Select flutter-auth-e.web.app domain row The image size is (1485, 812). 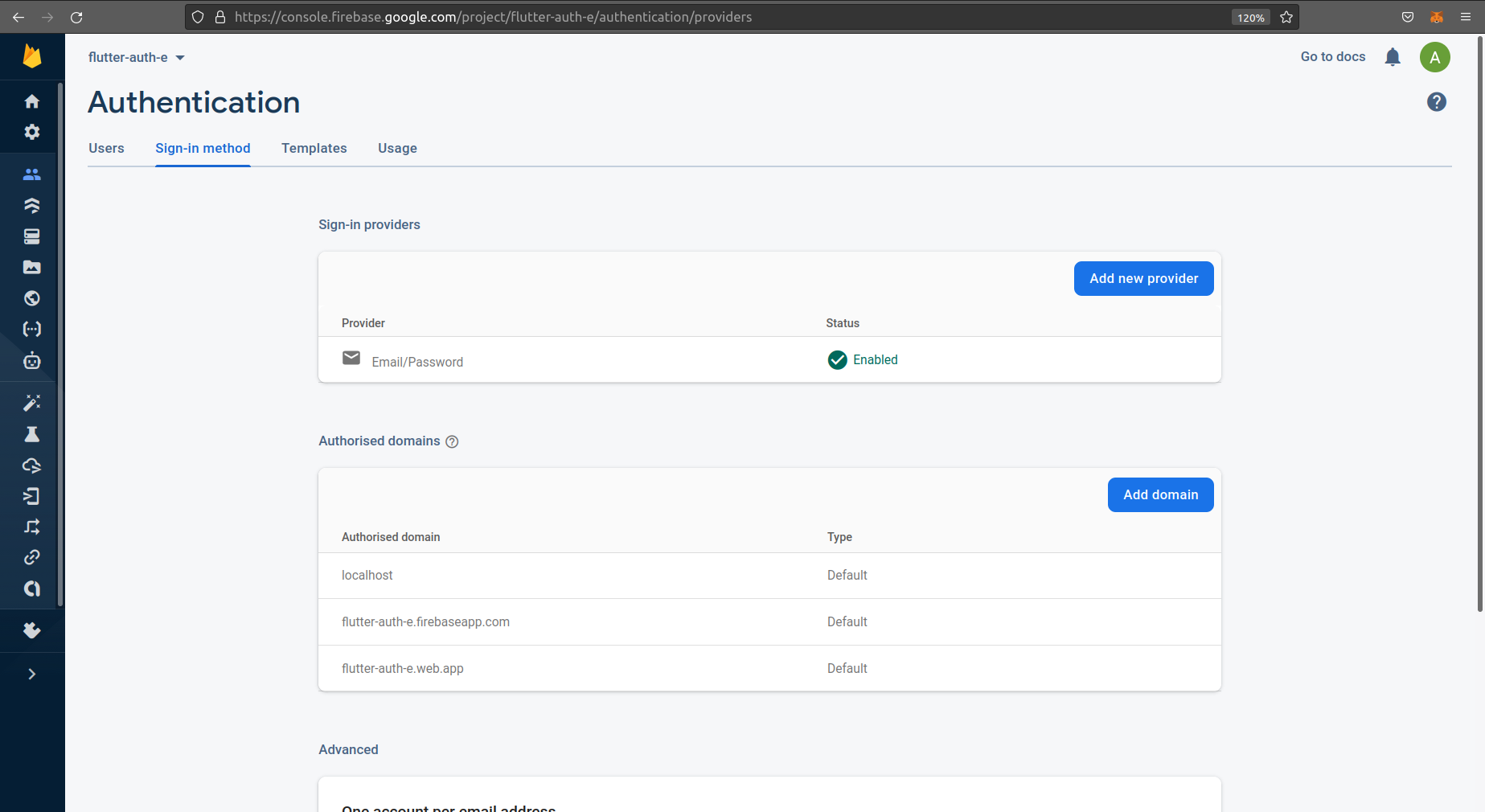[769, 668]
